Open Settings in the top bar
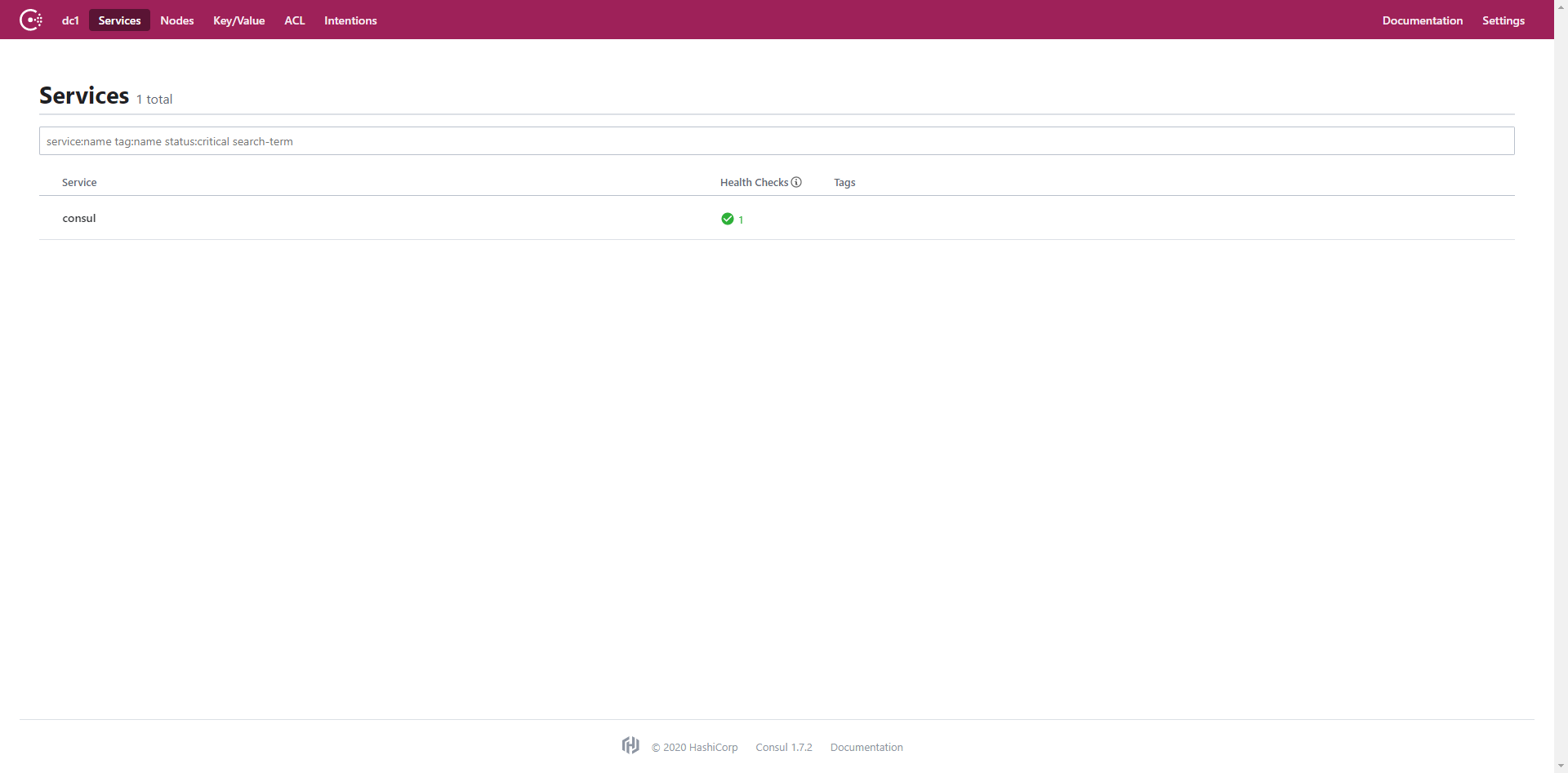This screenshot has height=773, width=1568. pos(1503,20)
